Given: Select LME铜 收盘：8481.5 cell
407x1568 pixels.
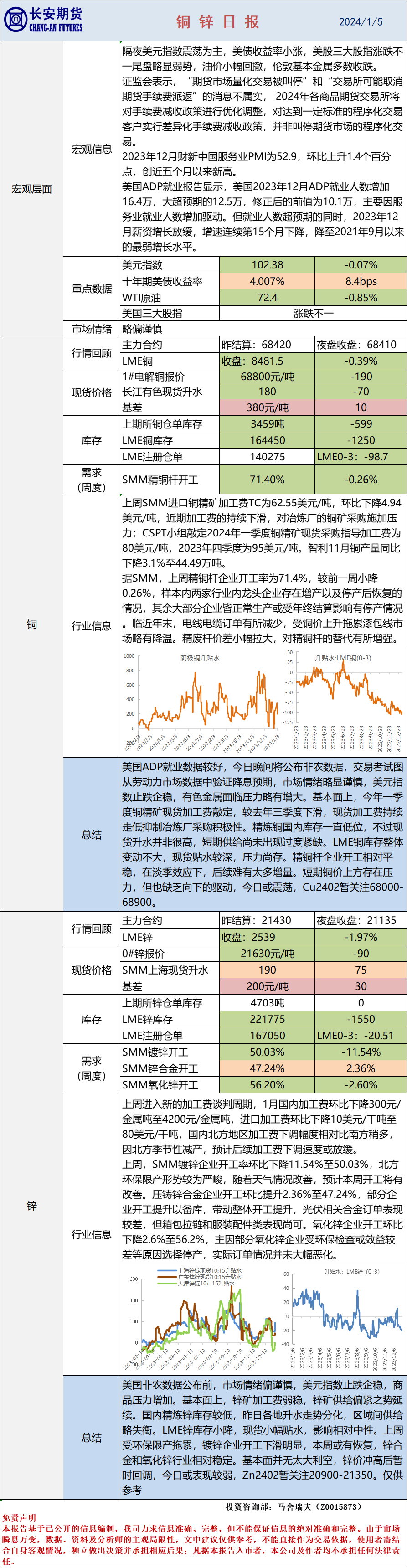Looking at the screenshot, I should [267, 361].
